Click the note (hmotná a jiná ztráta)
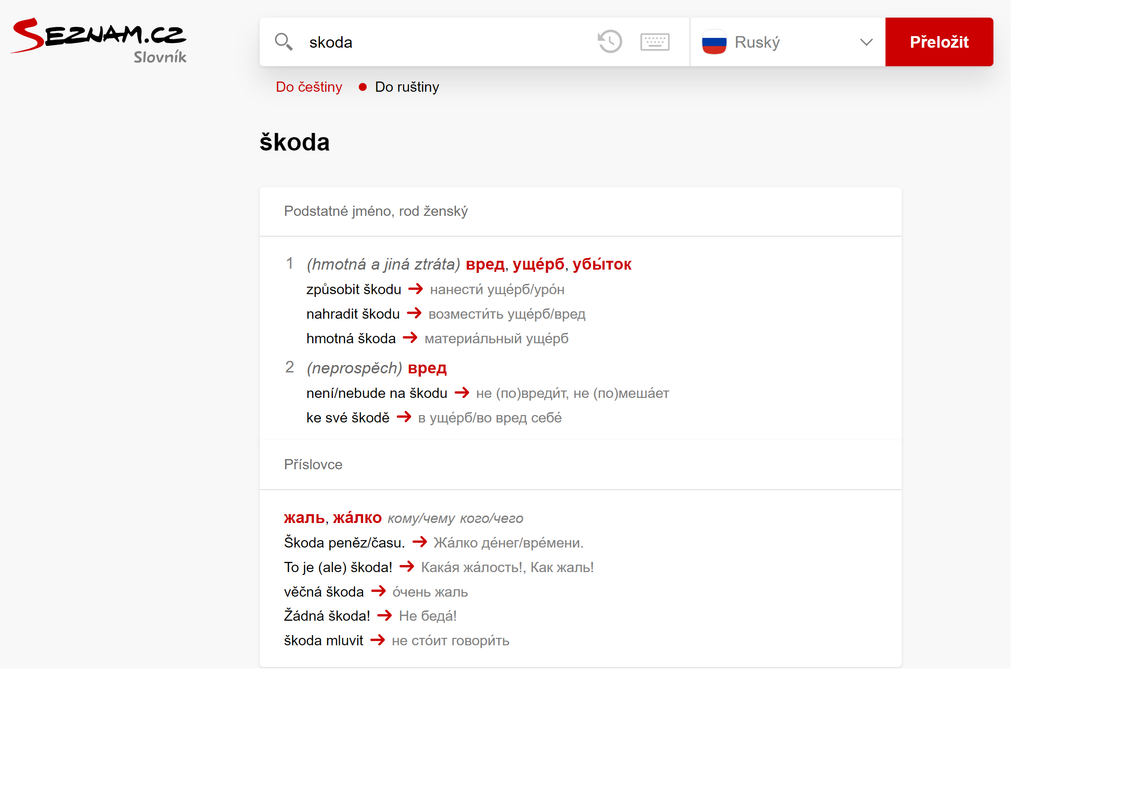The height and width of the screenshot is (800, 1128). coord(383,264)
